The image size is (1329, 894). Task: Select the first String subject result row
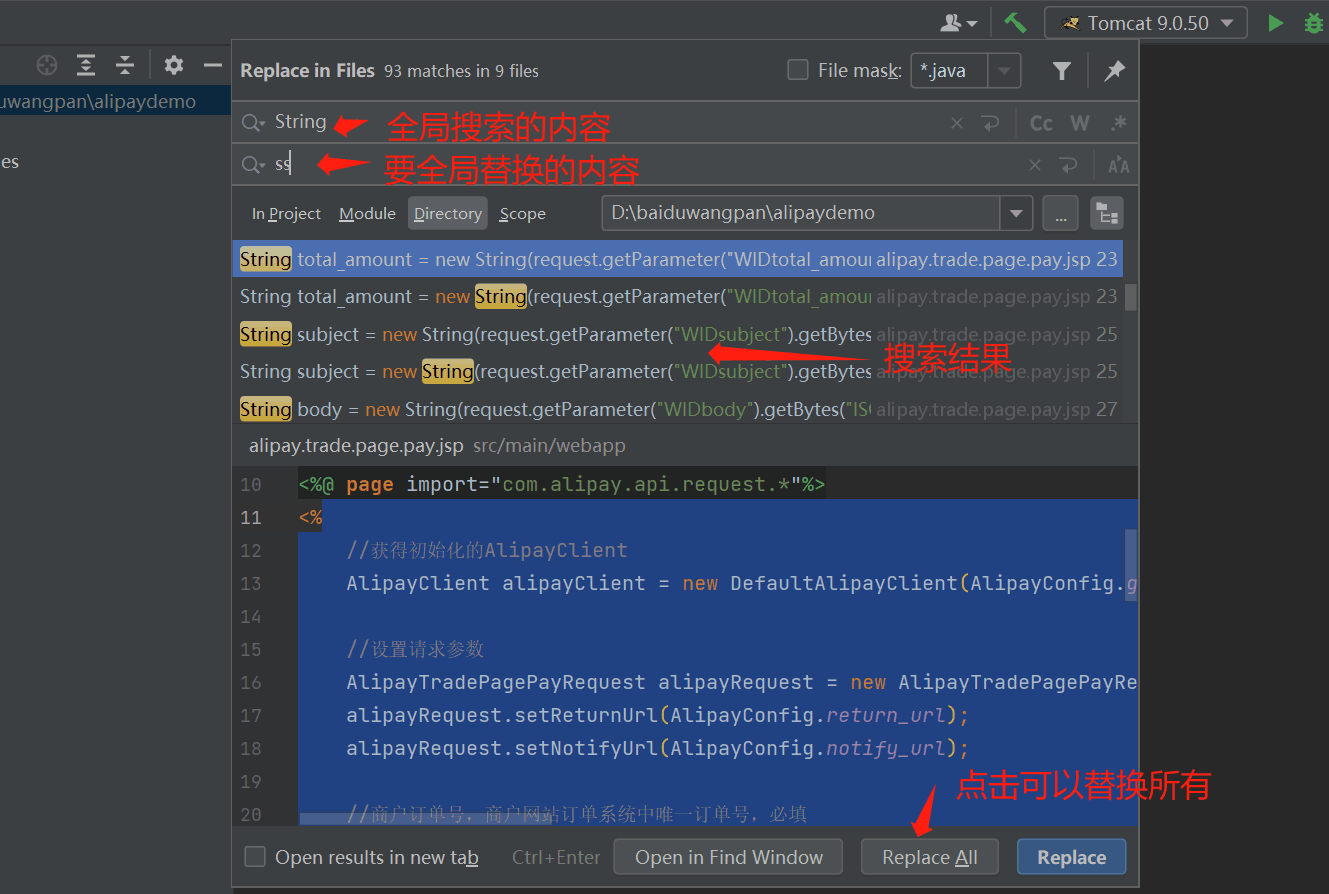(677, 334)
